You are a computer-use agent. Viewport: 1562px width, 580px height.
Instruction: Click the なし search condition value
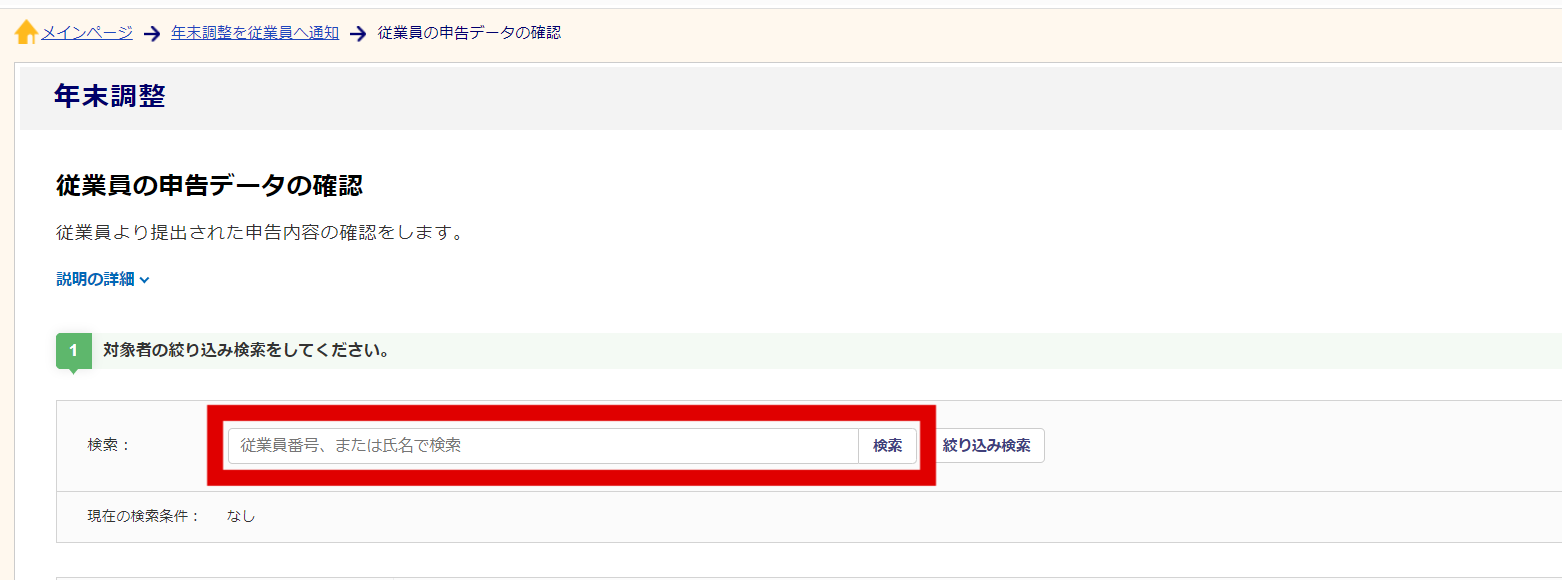click(241, 517)
